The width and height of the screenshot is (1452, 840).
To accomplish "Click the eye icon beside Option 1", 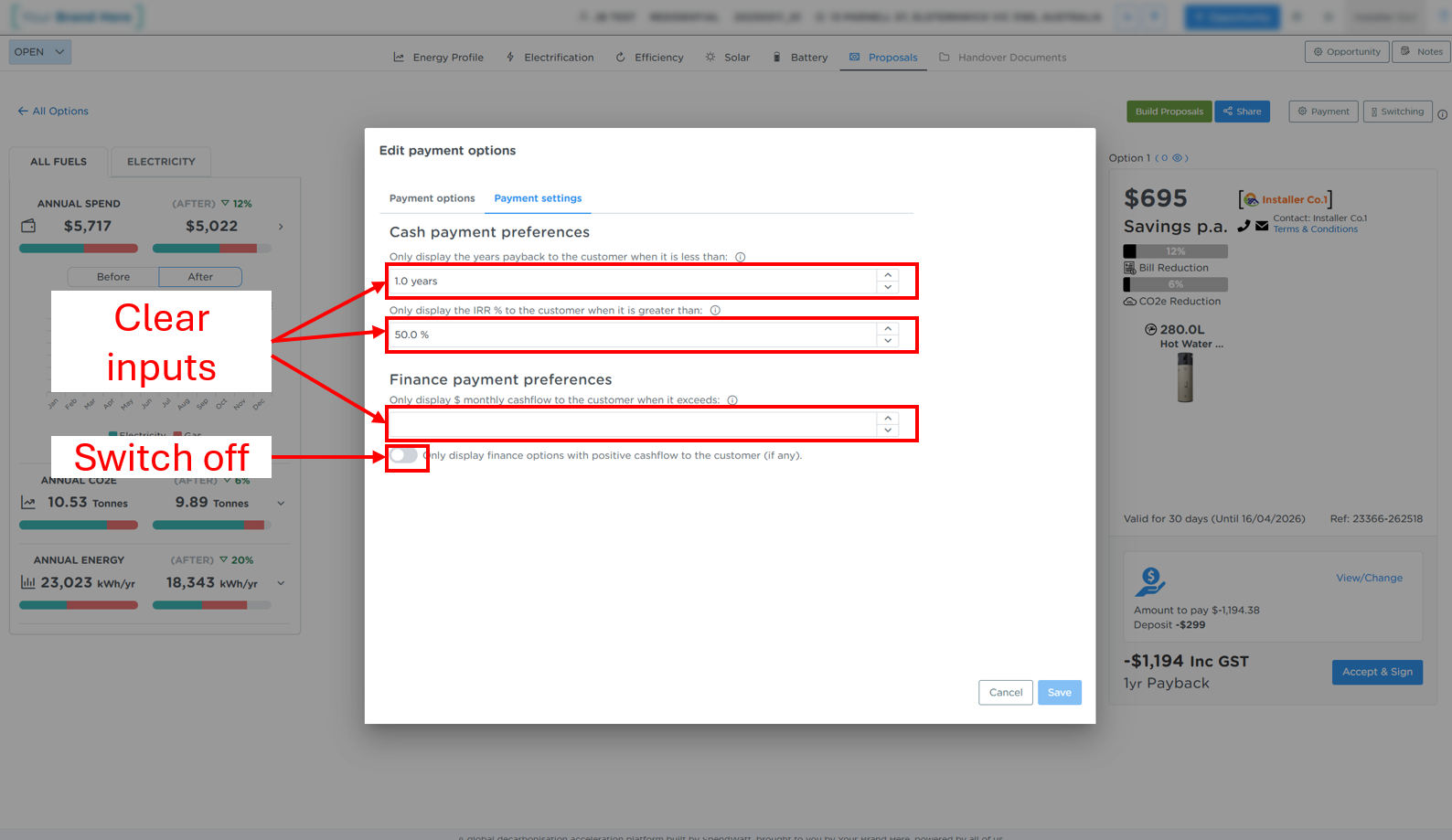I will click(1178, 158).
